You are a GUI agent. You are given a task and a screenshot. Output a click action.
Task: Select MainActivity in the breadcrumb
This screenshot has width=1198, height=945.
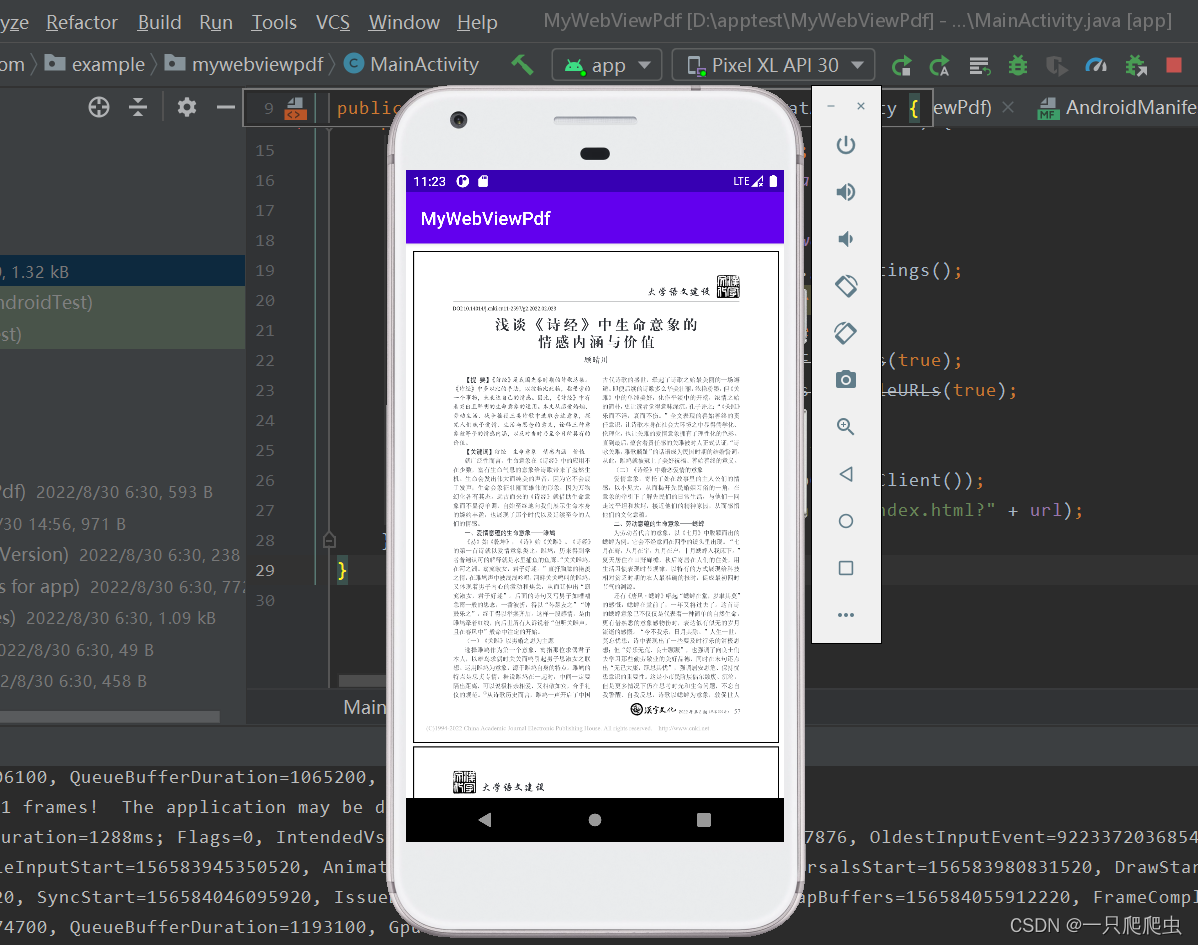412,64
